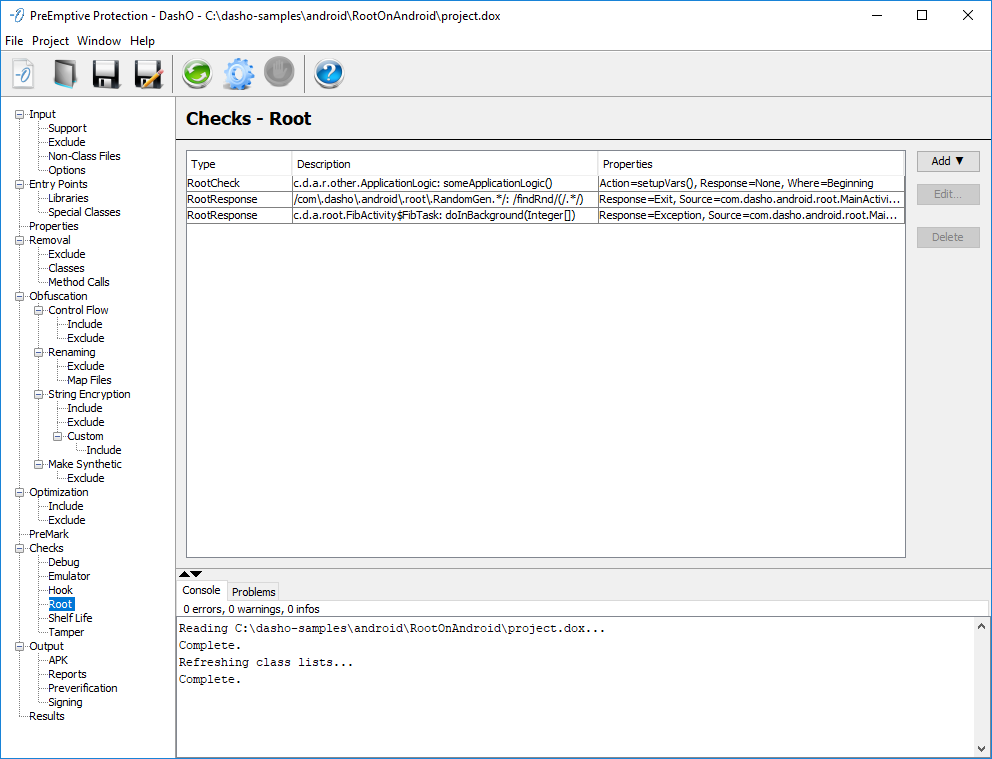This screenshot has width=992, height=759.
Task: Click the blue gear Build icon
Action: pyautogui.click(x=238, y=74)
